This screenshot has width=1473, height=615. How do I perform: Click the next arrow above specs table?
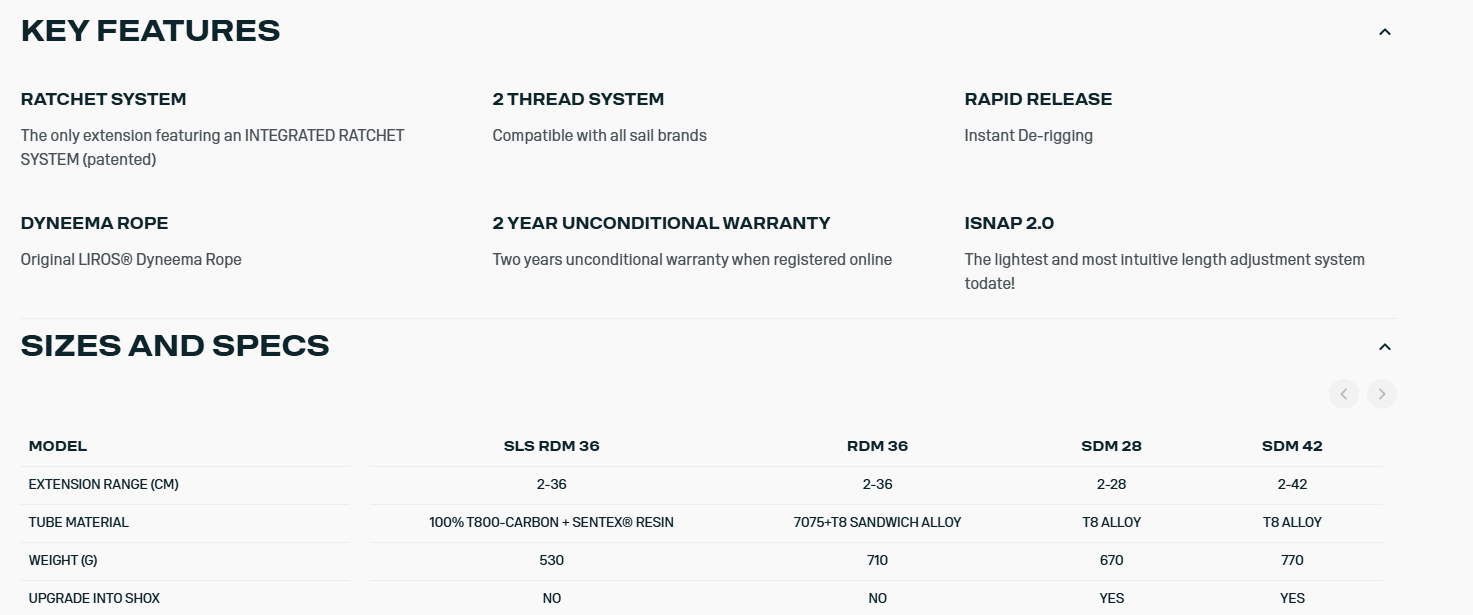(1381, 394)
